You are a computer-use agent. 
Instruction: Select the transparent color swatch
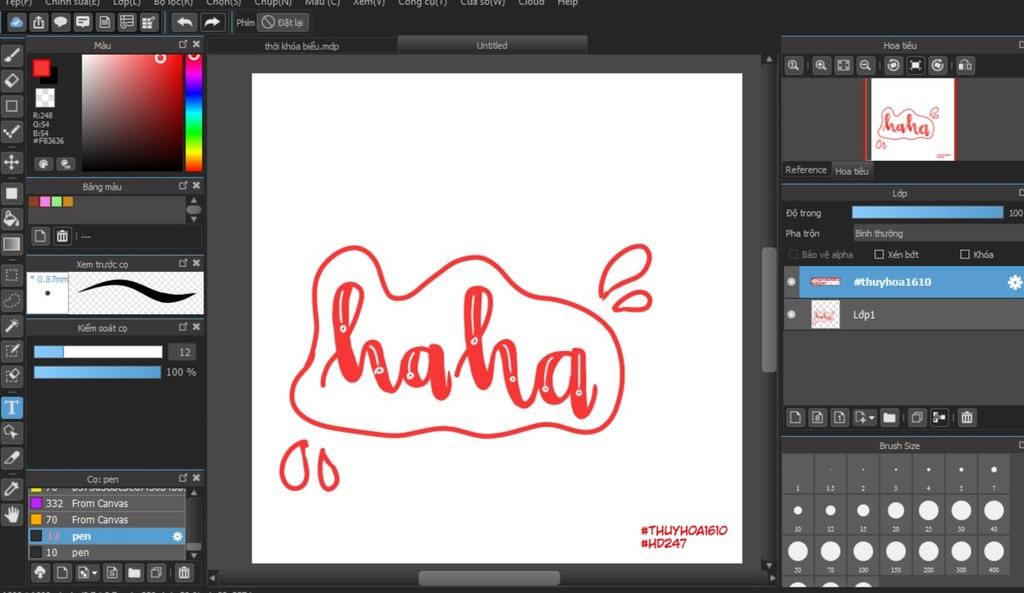pos(45,98)
